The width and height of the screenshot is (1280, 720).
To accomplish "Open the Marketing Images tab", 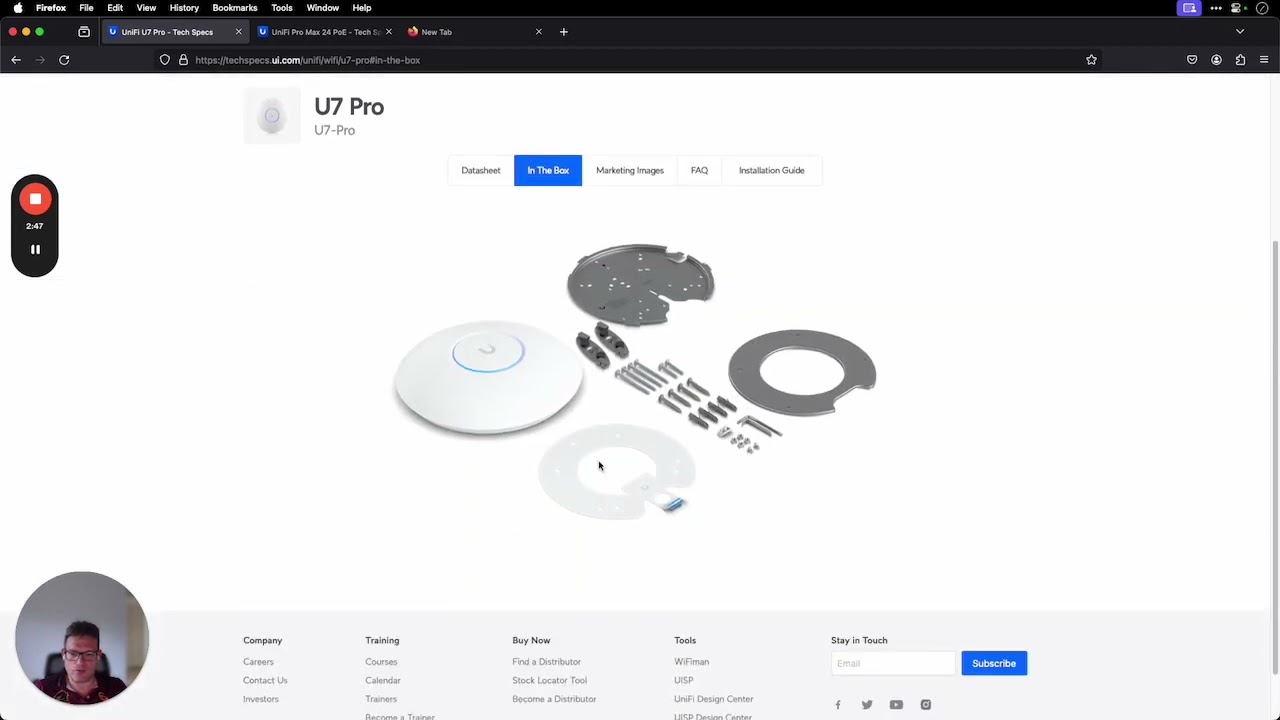I will (630, 170).
